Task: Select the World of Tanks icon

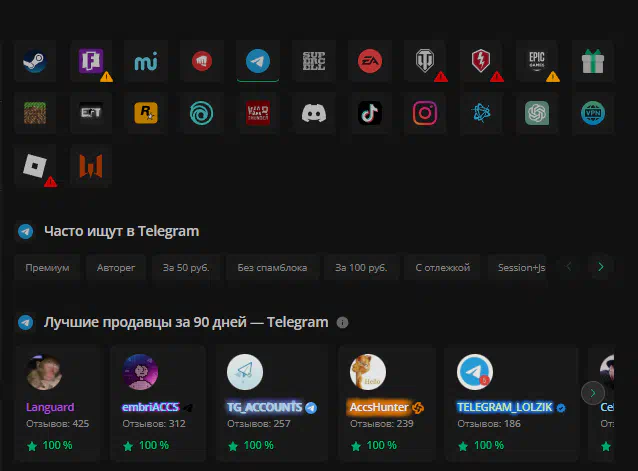Action: (425, 61)
